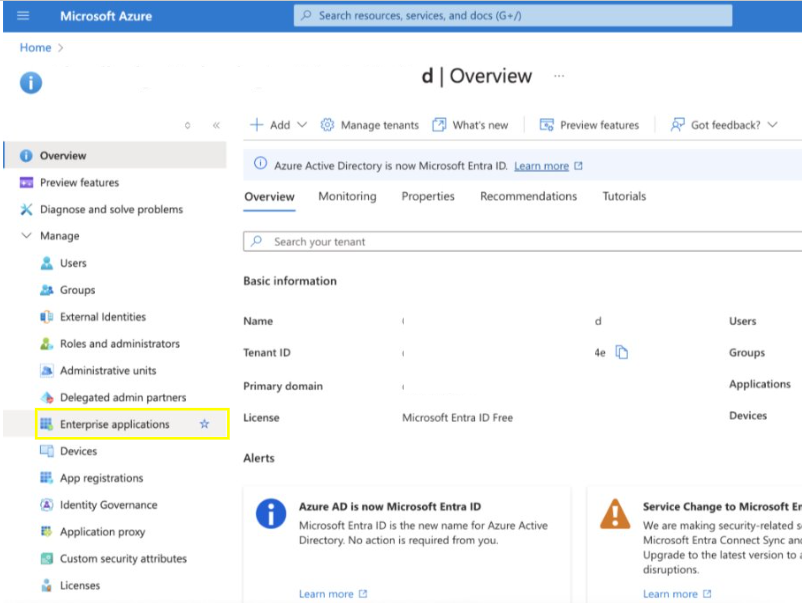Open Enterprise applications icon
This screenshot has width=802, height=603.
click(47, 424)
